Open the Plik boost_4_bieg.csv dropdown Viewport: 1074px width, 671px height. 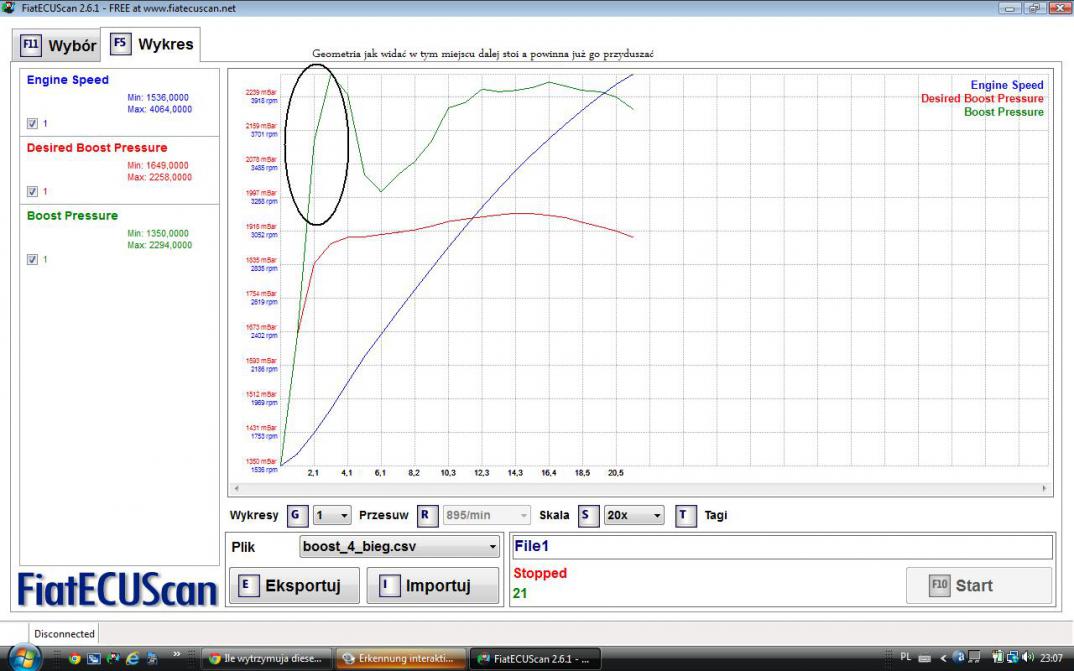[399, 546]
